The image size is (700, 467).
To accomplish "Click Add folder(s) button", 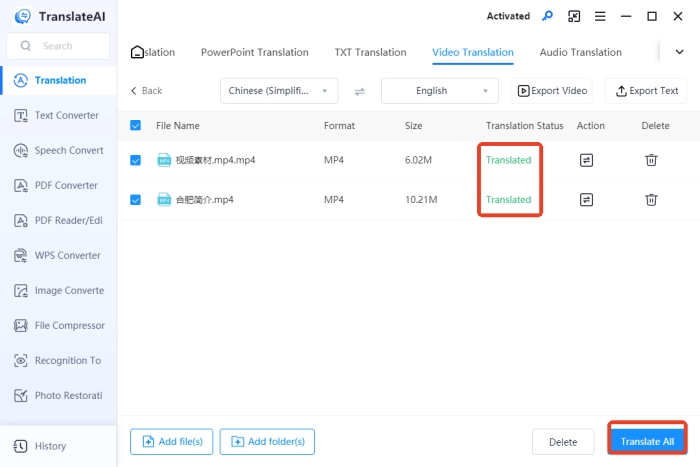I will point(267,442).
